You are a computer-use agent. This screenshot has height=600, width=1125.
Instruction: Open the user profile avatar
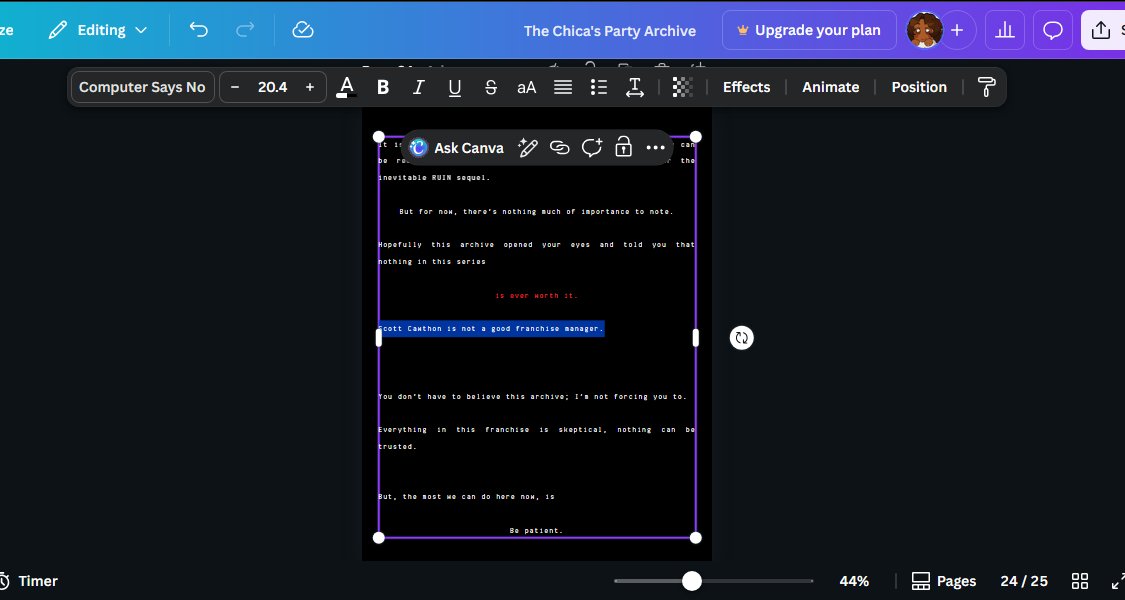click(924, 30)
